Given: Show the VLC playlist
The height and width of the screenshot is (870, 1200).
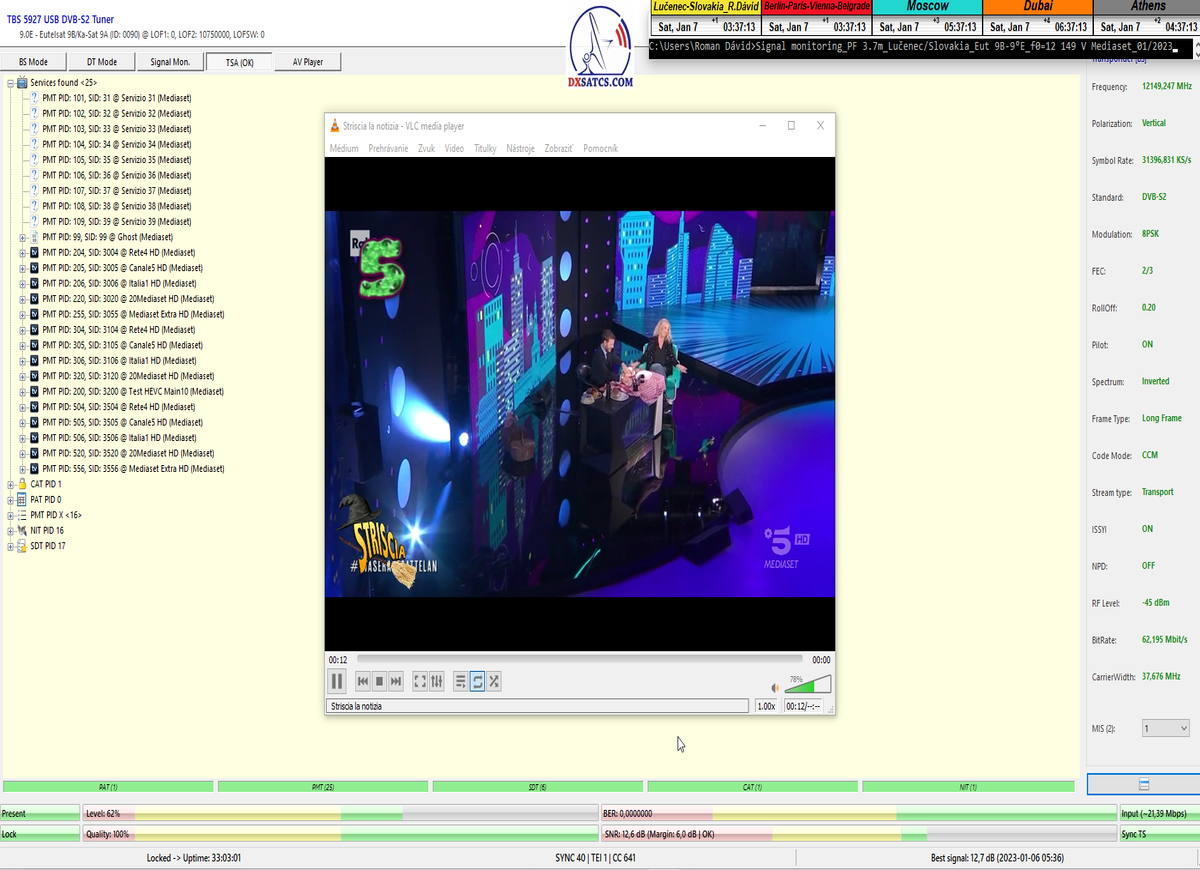Looking at the screenshot, I should [461, 681].
